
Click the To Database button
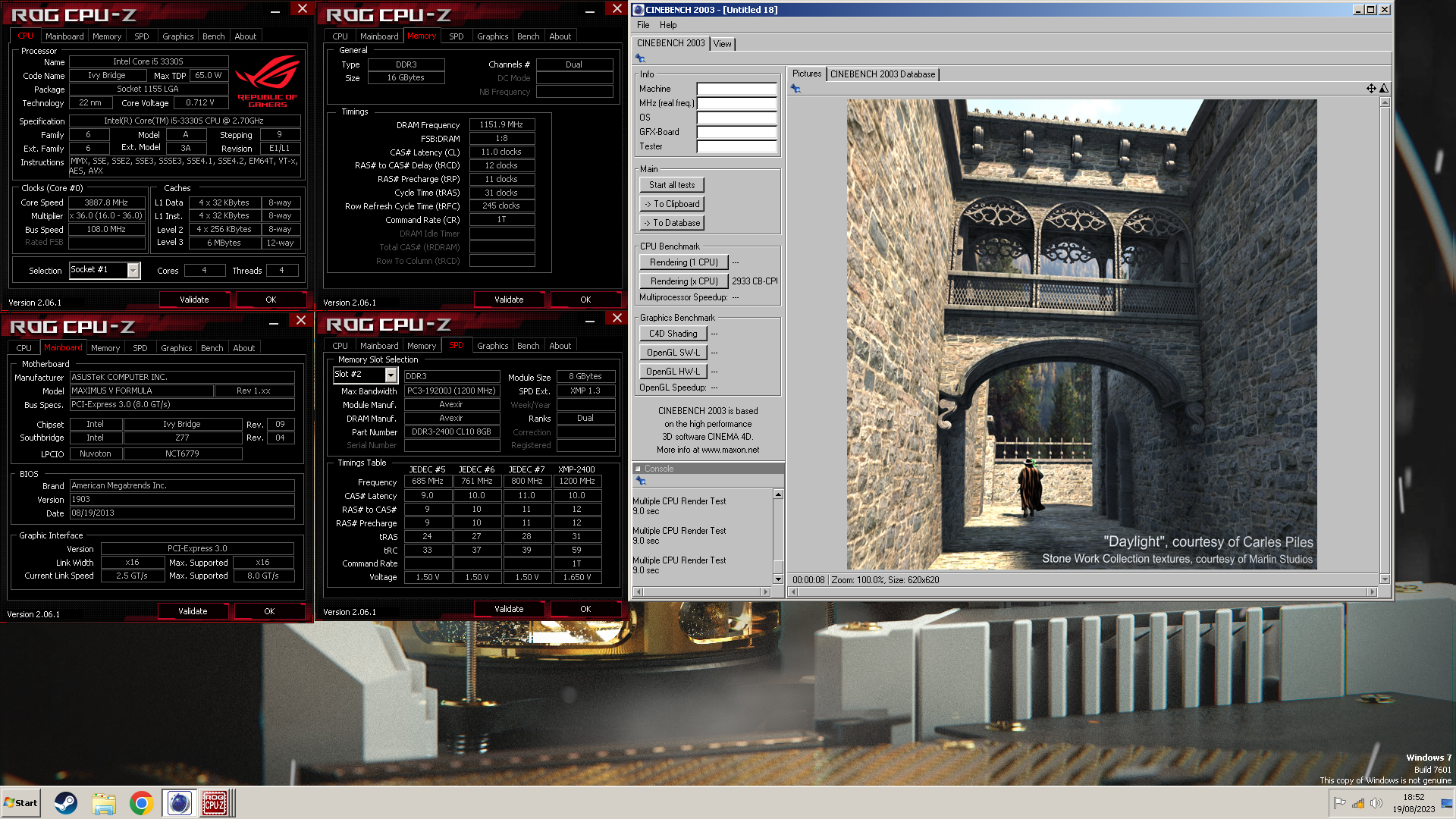pyautogui.click(x=672, y=223)
